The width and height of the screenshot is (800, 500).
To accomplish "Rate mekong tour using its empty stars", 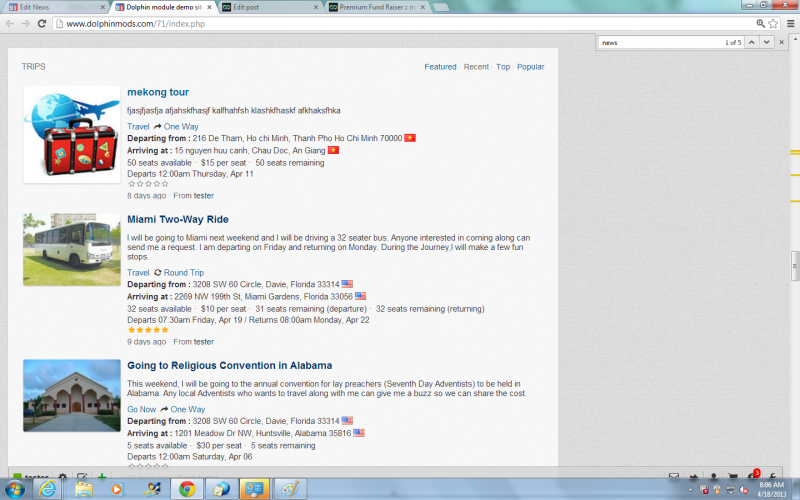I will [148, 184].
